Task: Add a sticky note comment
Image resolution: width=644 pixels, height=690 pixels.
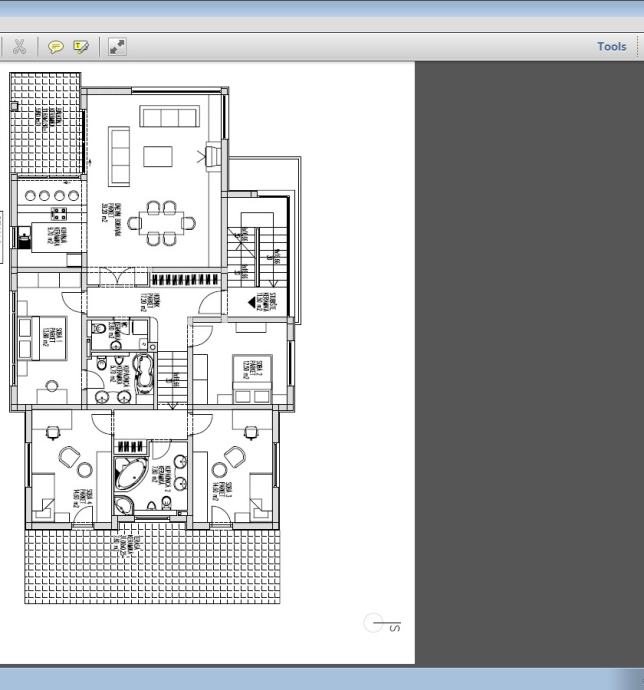Action: (x=55, y=47)
